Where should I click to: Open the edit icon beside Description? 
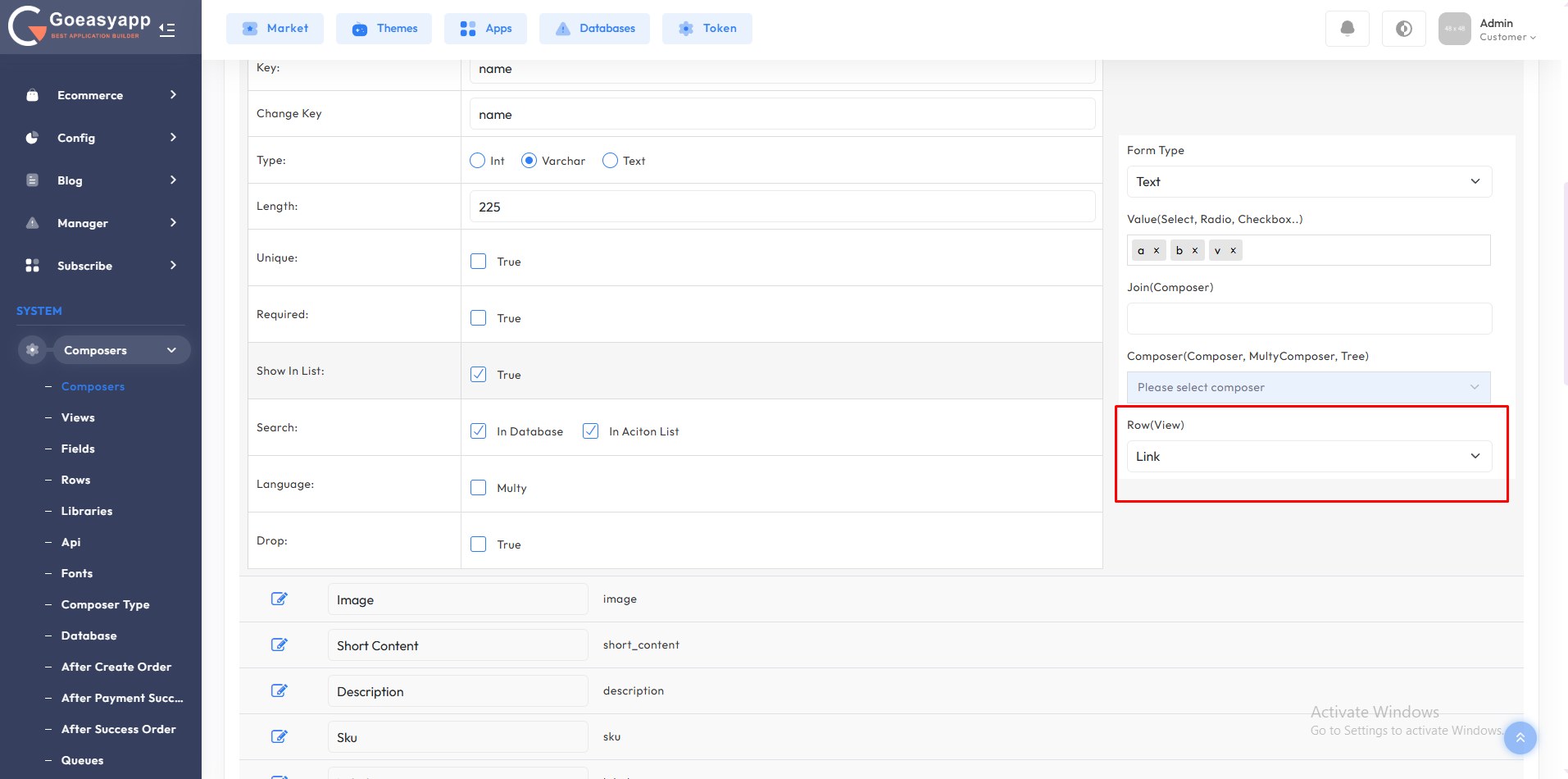point(279,690)
